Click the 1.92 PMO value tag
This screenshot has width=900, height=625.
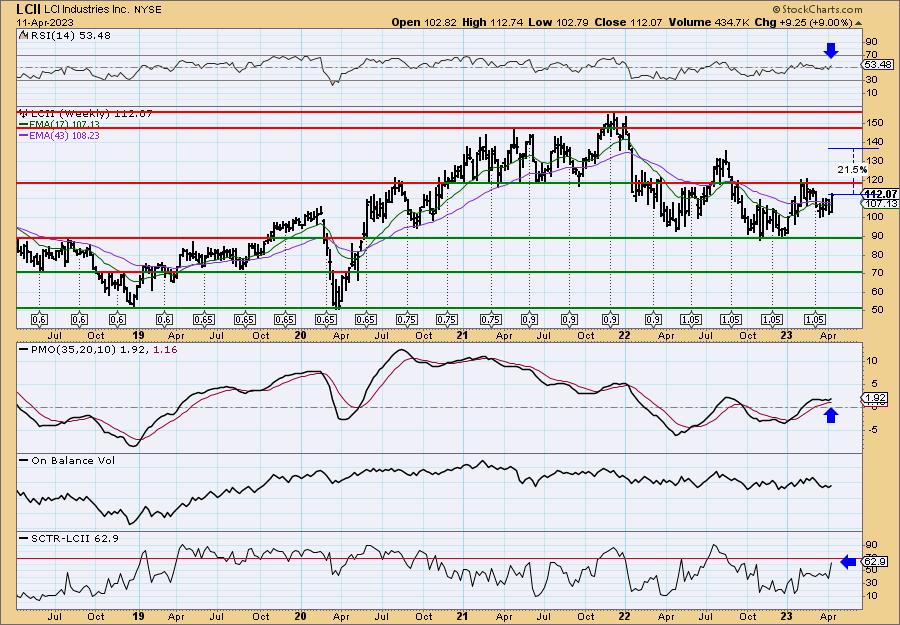click(875, 398)
